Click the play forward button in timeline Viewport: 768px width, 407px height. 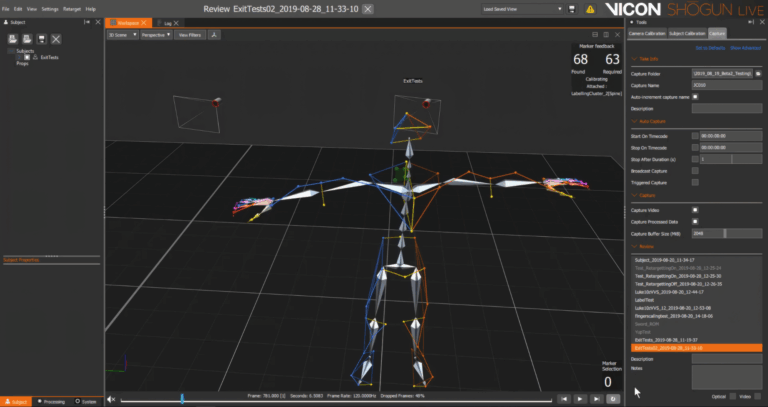click(578, 399)
